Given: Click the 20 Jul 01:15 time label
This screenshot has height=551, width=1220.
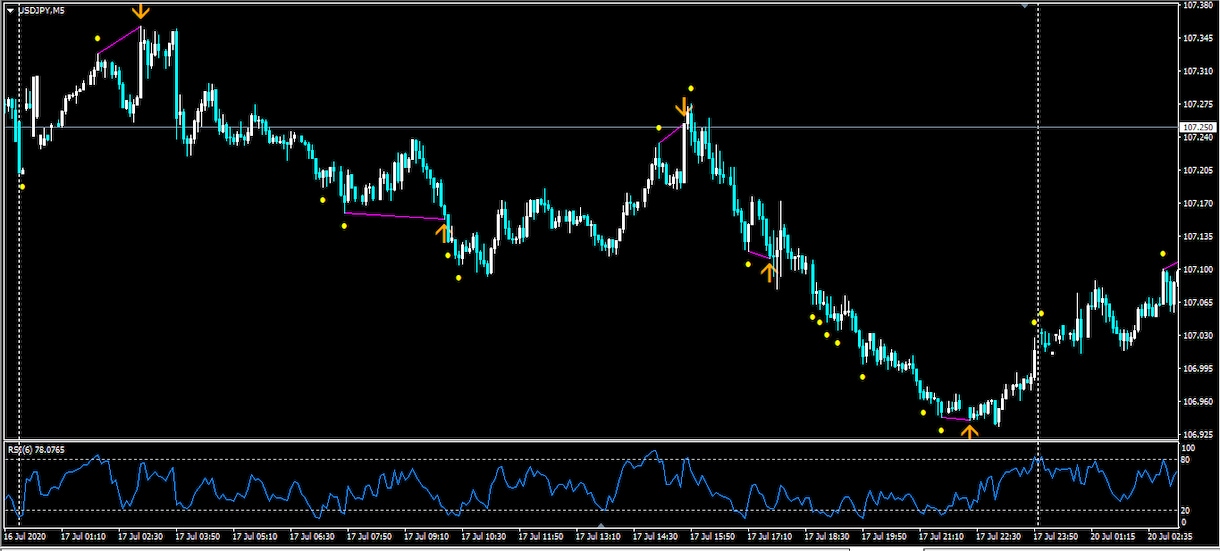Looking at the screenshot, I should 1113,536.
